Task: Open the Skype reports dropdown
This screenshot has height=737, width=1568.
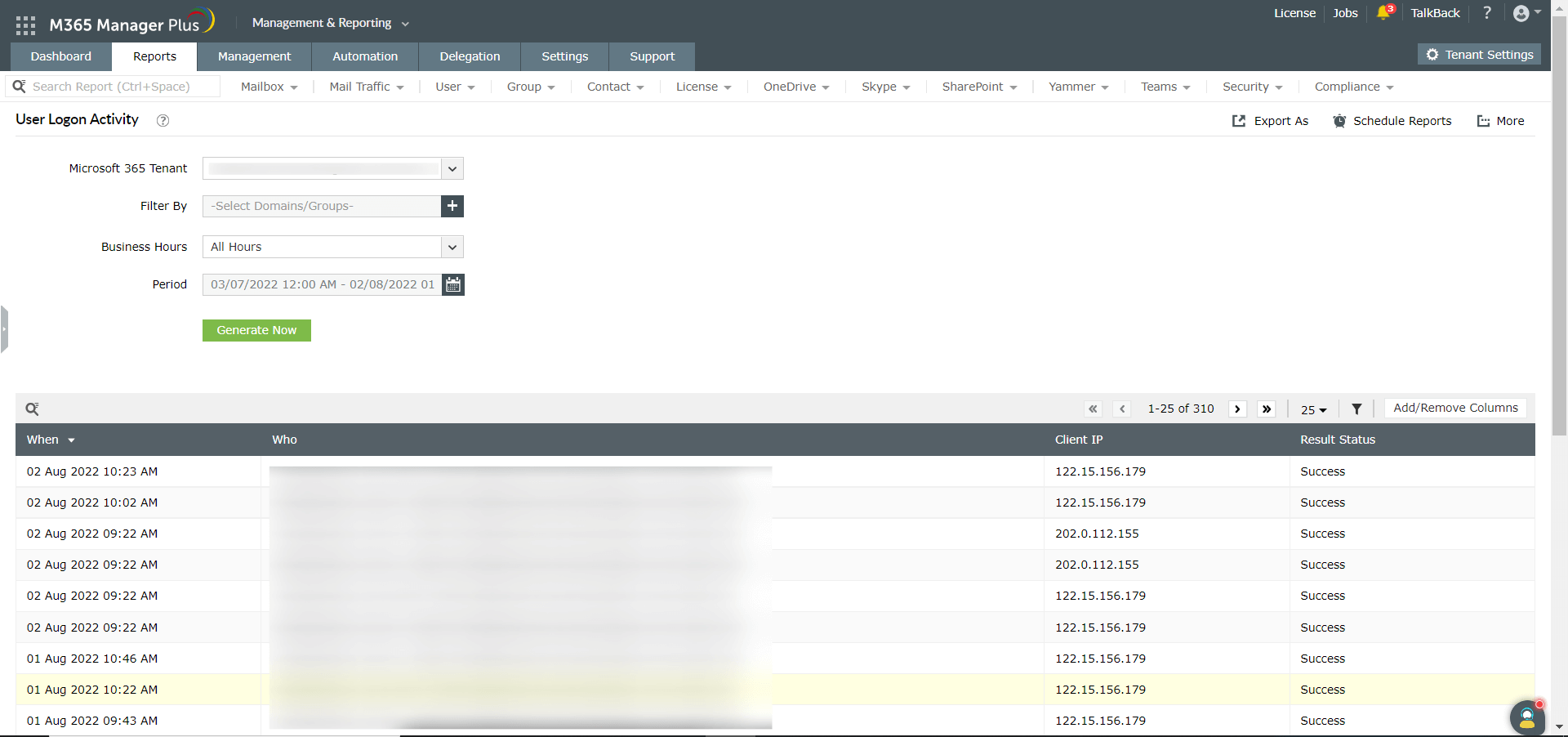Action: [x=886, y=87]
